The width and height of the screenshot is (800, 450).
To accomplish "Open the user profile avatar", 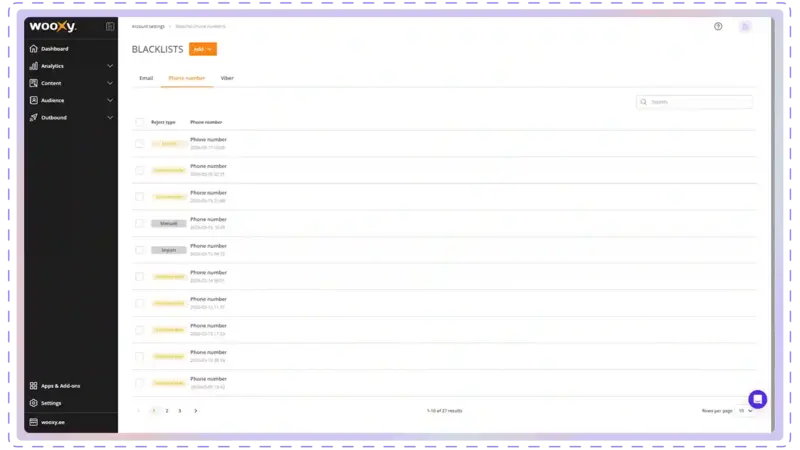I will point(745,26).
